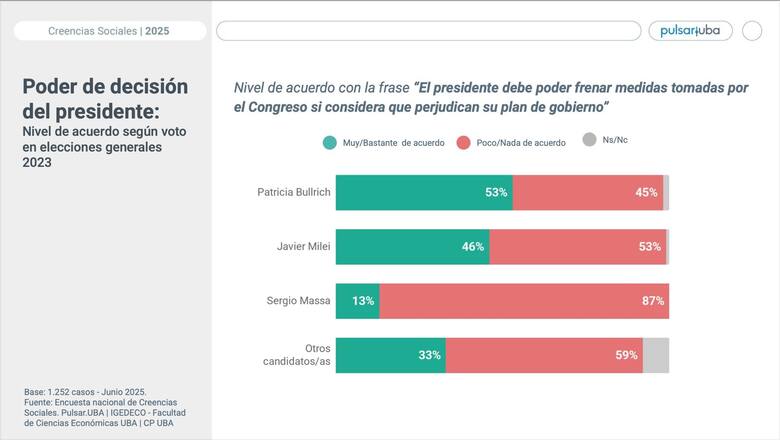Click Sergio Massa's red 87% bar segment
Viewport: 780px width, 440px height.
(x=524, y=300)
